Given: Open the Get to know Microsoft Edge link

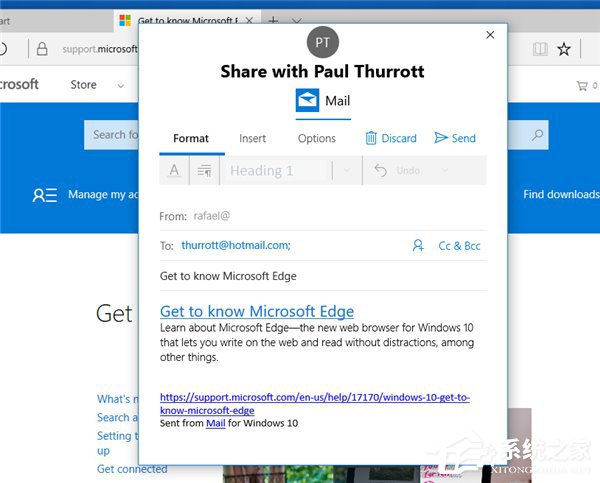Looking at the screenshot, I should [x=257, y=312].
